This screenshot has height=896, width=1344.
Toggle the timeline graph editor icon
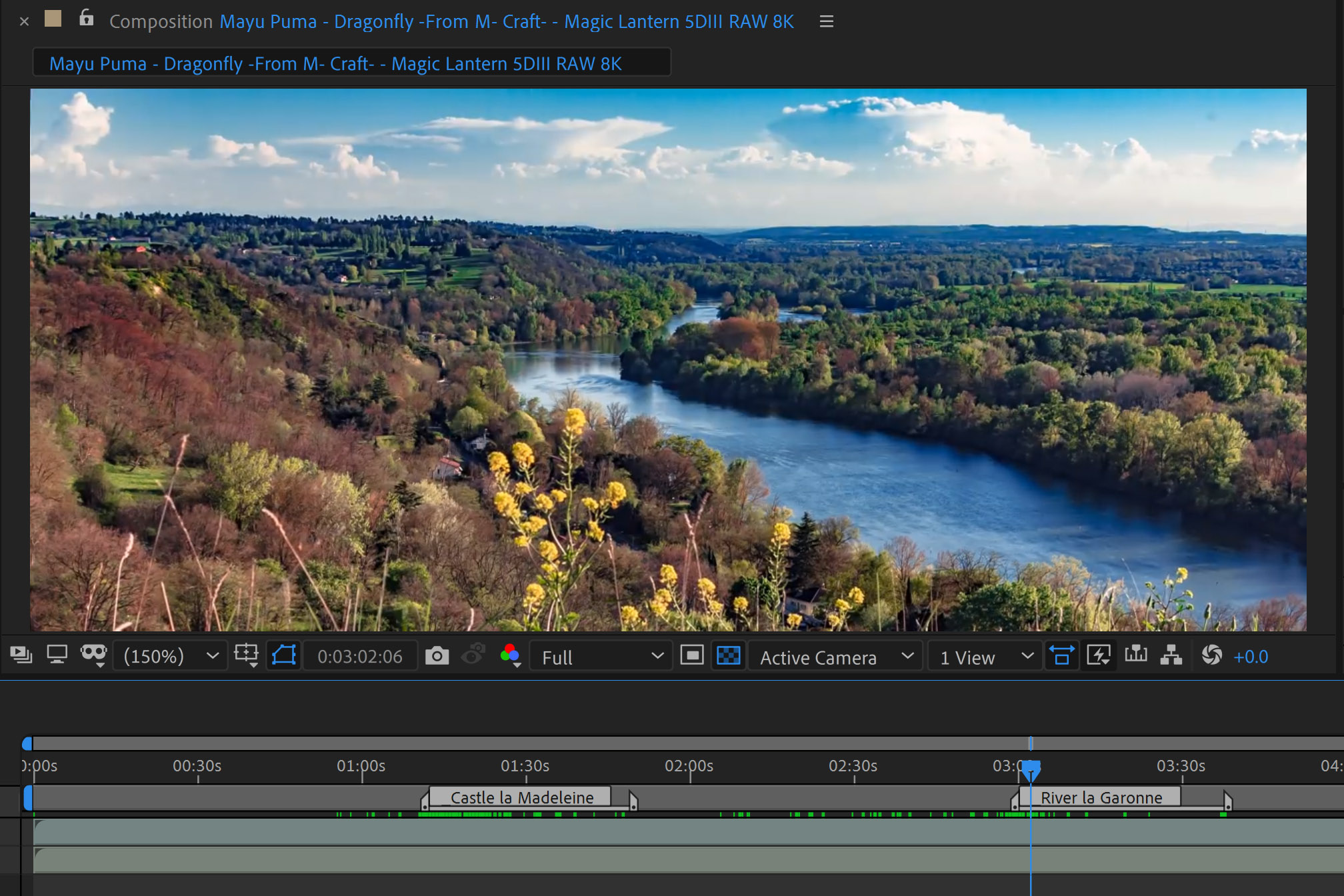click(1139, 656)
